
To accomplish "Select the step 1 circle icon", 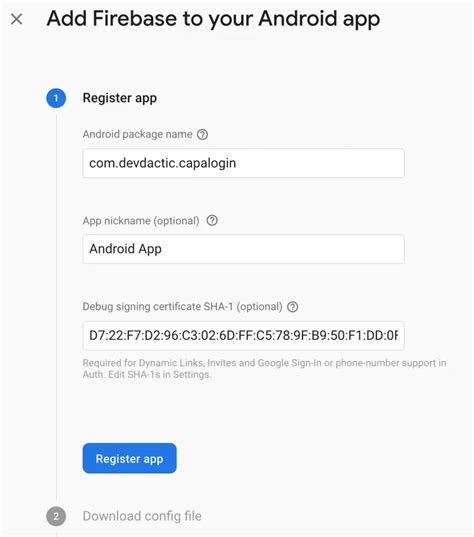I will tap(56, 98).
